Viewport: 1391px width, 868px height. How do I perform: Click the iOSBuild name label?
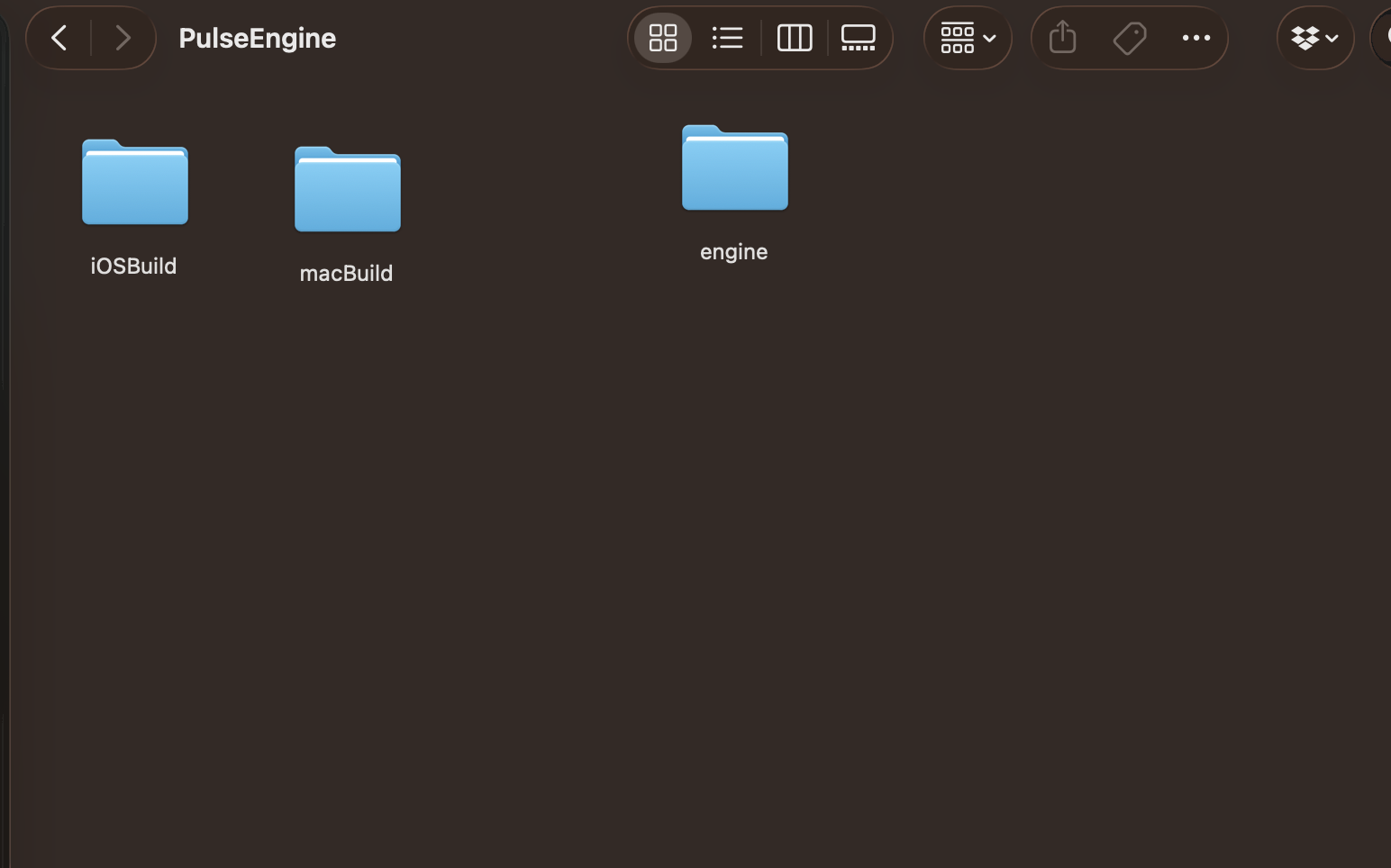pos(133,267)
